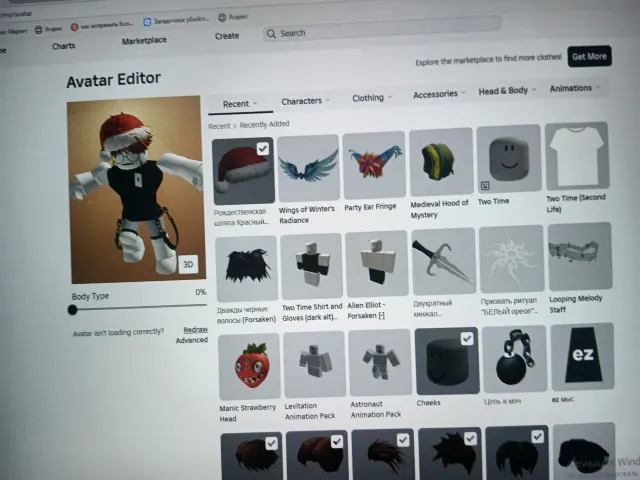Select the ez cape item
The width and height of the screenshot is (640, 480).
click(x=582, y=357)
